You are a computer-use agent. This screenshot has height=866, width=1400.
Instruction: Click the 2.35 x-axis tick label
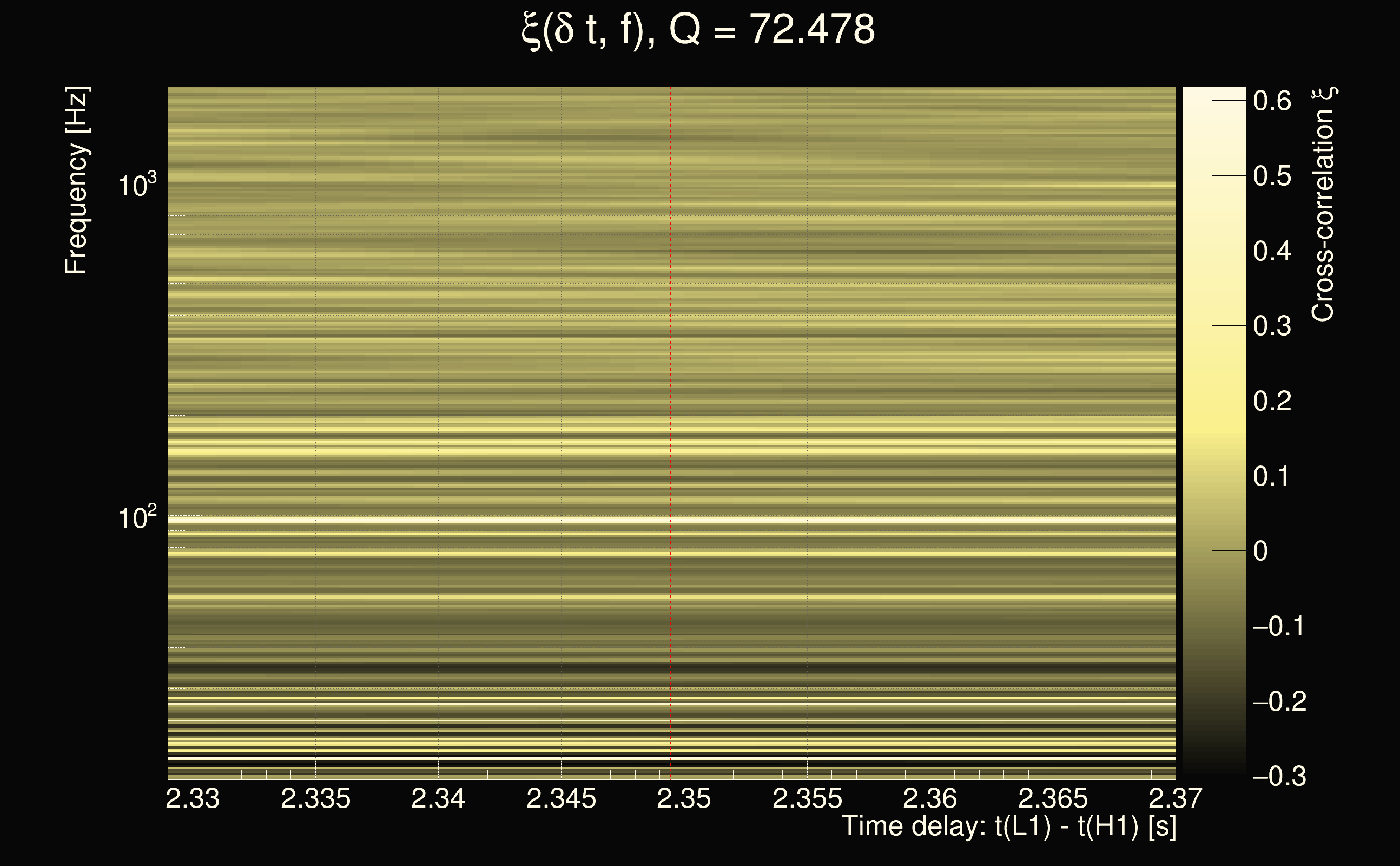click(683, 798)
